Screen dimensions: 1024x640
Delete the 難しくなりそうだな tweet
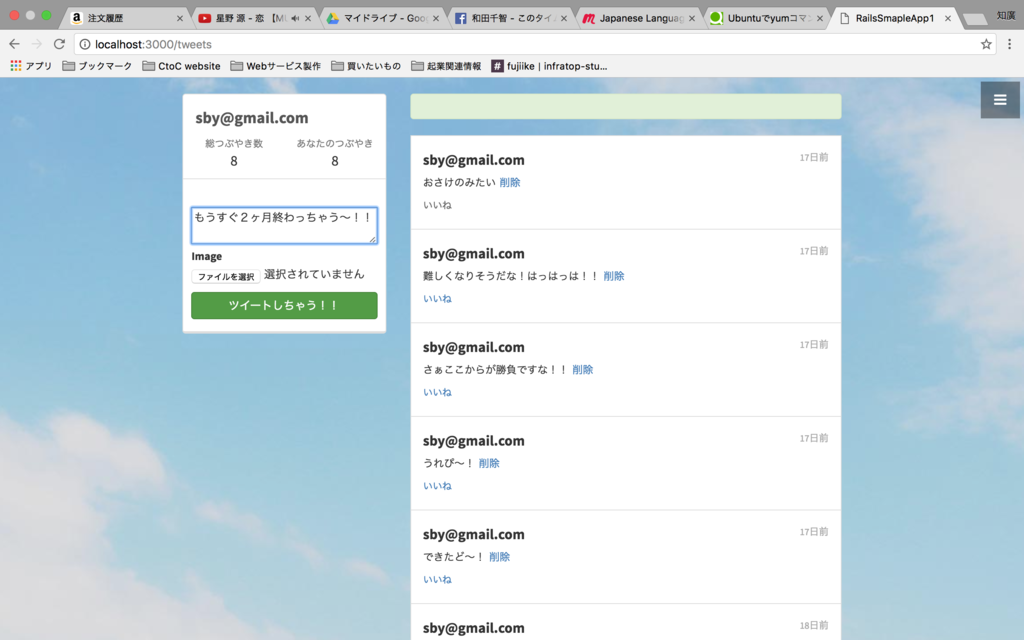614,276
